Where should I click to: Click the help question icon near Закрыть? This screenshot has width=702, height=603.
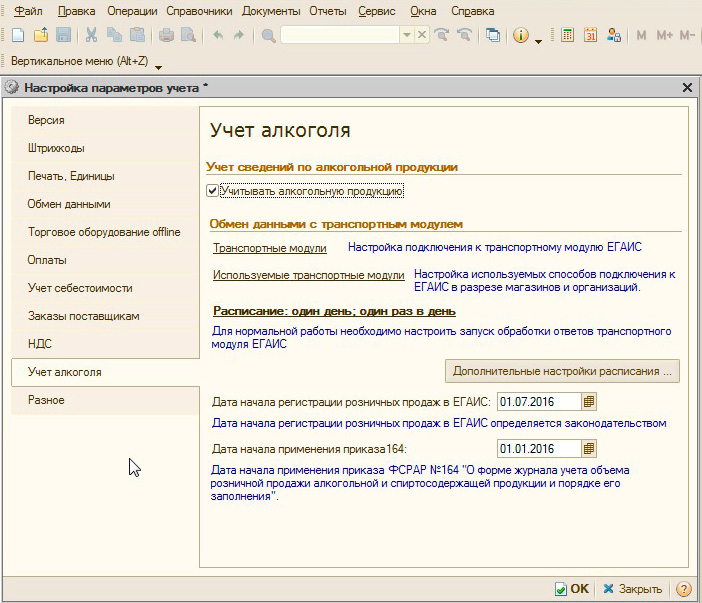(x=684, y=589)
